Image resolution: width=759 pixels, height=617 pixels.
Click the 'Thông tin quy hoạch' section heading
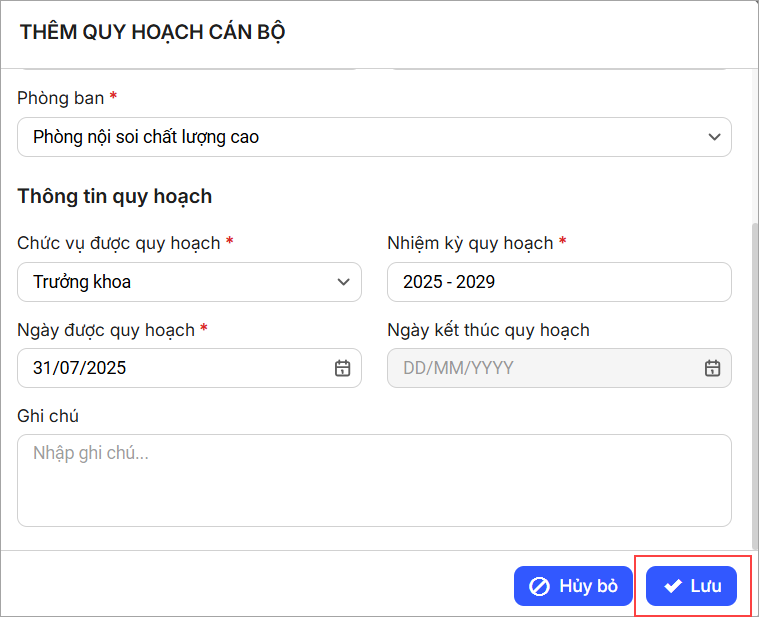(x=114, y=196)
